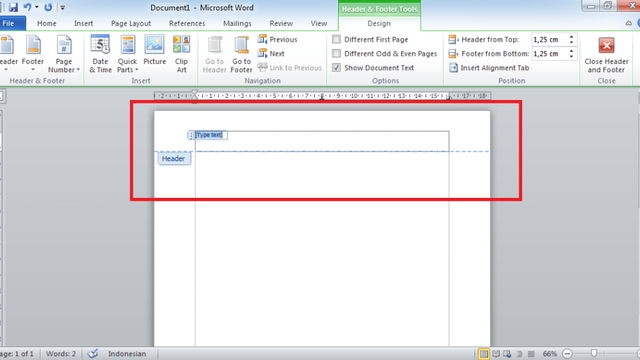The width and height of the screenshot is (640, 360).
Task: Open the References ribbon tab
Action: (x=187, y=24)
